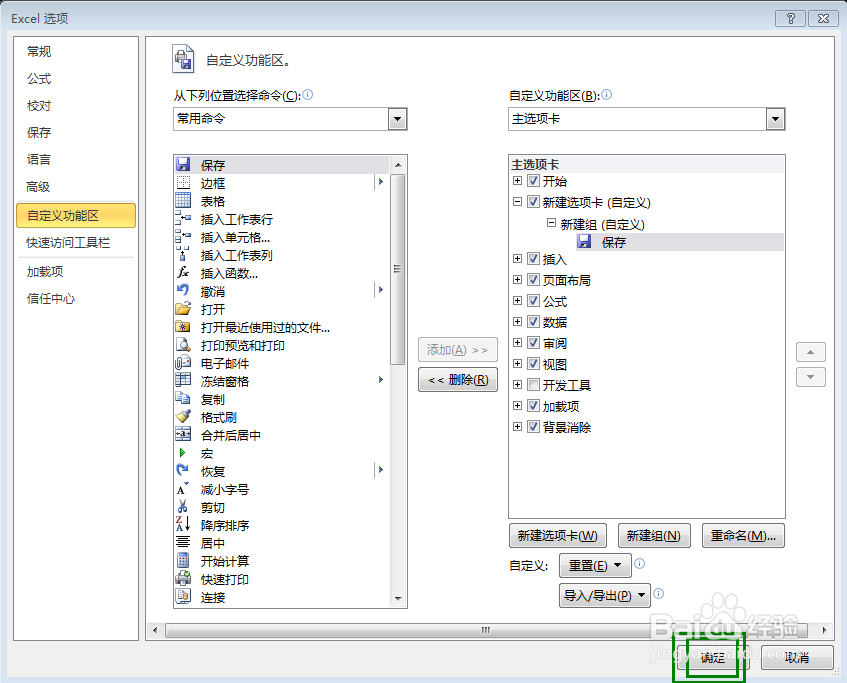Viewport: 847px width, 683px height.
Task: Click the 打开最近使用过的文件 icon
Action: (183, 326)
